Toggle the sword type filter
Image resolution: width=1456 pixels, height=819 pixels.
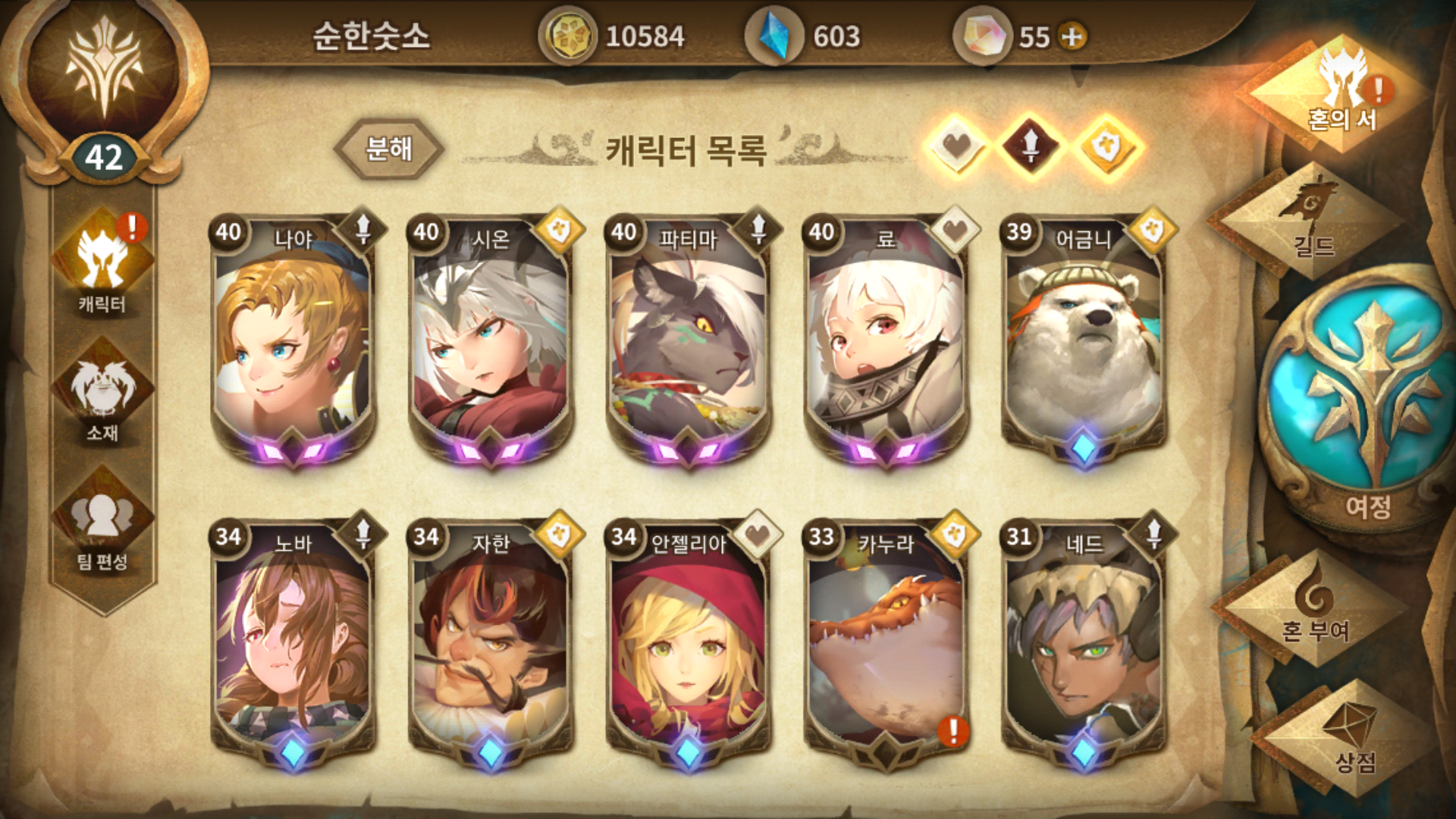(1031, 145)
